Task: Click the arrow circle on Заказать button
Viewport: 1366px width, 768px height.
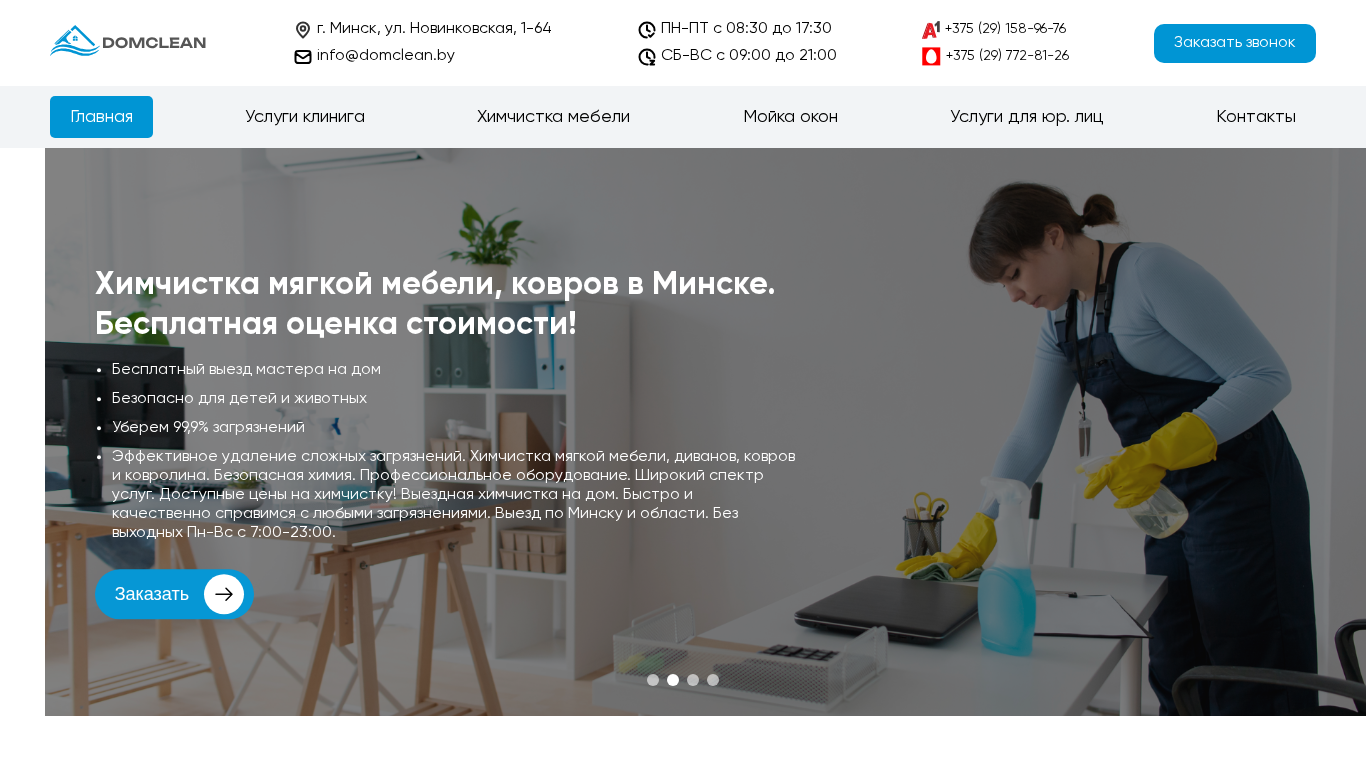Action: coord(224,594)
